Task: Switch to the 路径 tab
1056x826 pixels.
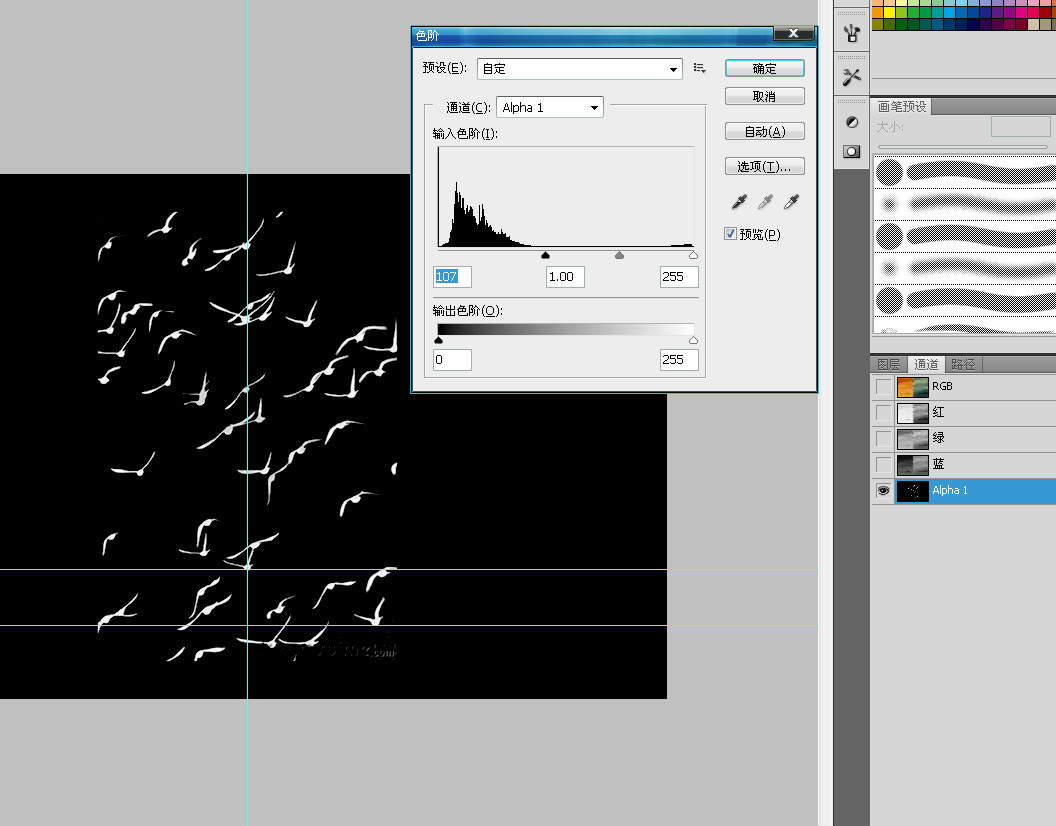Action: pos(963,364)
